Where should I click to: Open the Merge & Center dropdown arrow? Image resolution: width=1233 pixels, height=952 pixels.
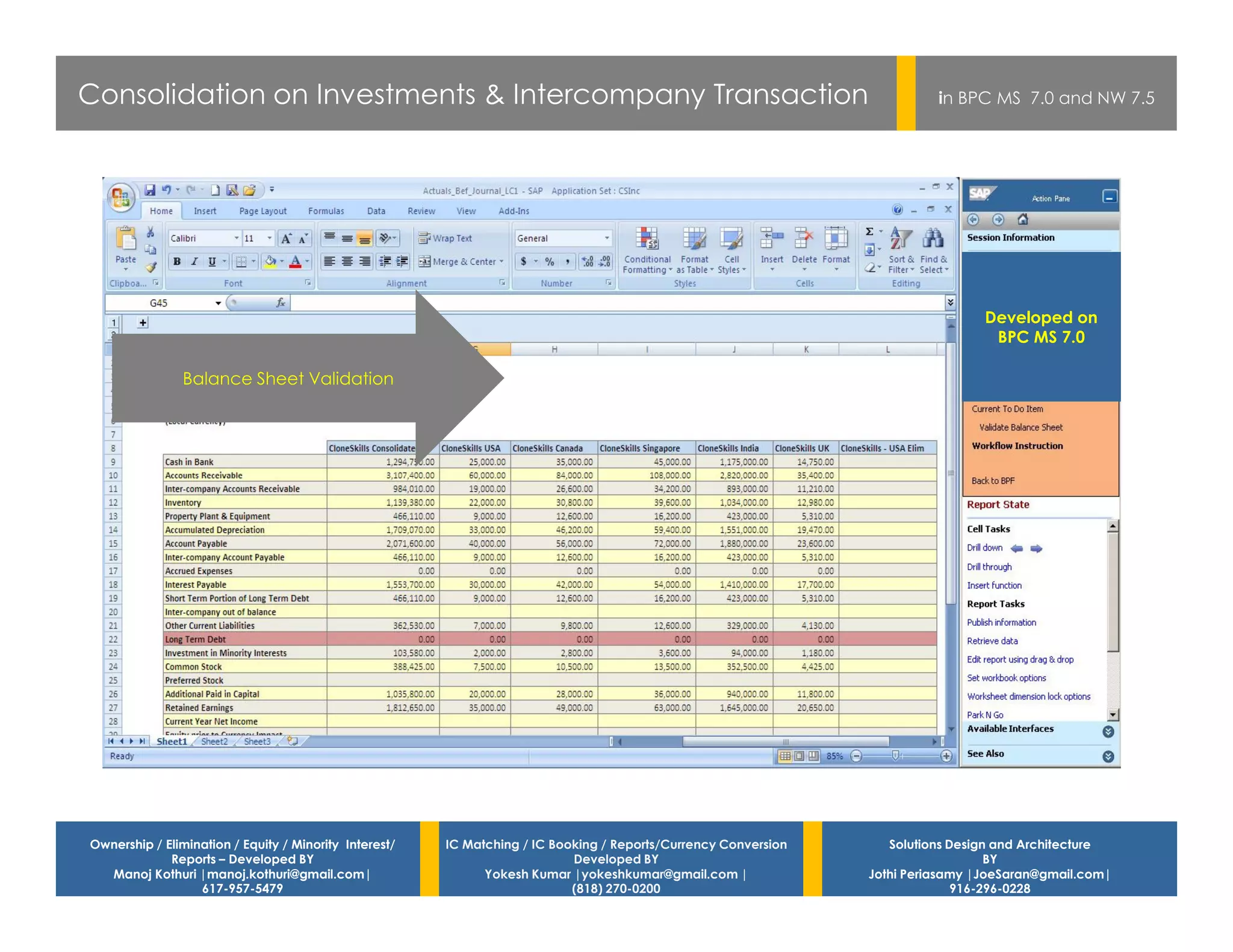click(502, 262)
